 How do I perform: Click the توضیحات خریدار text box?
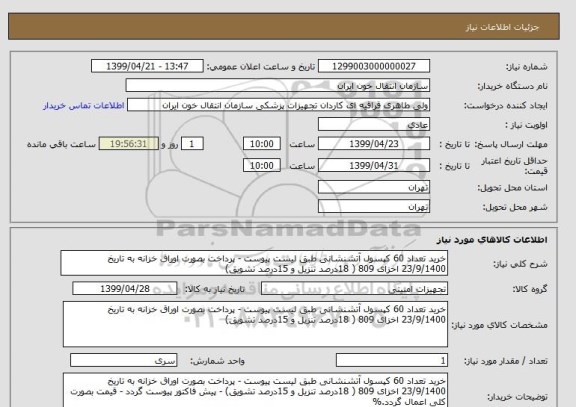pos(255,390)
